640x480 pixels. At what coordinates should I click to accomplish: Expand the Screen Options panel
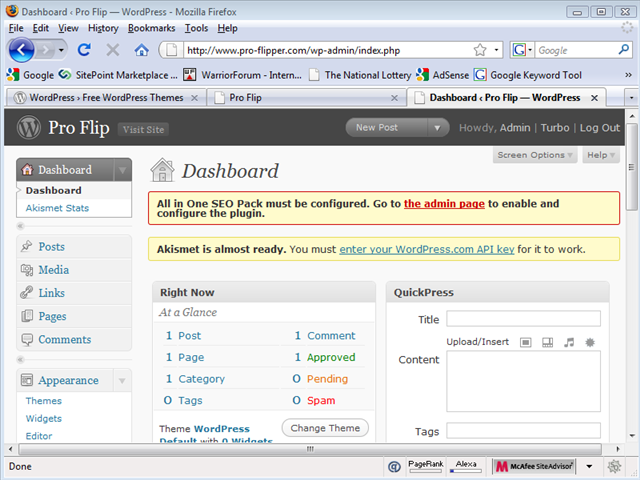tap(535, 155)
